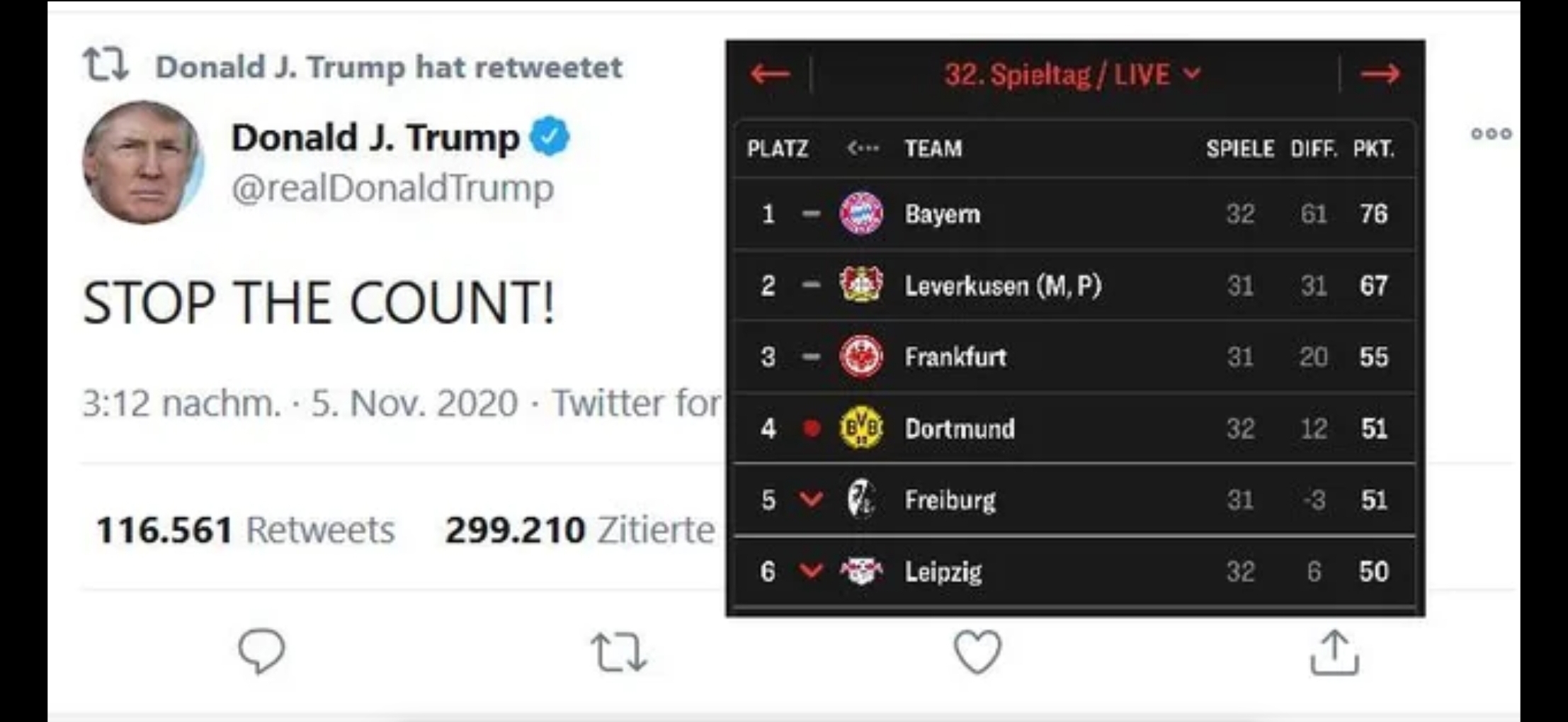Open the @realDonaldTrump handle link
Screen dimensions: 1568x722
coord(393,188)
